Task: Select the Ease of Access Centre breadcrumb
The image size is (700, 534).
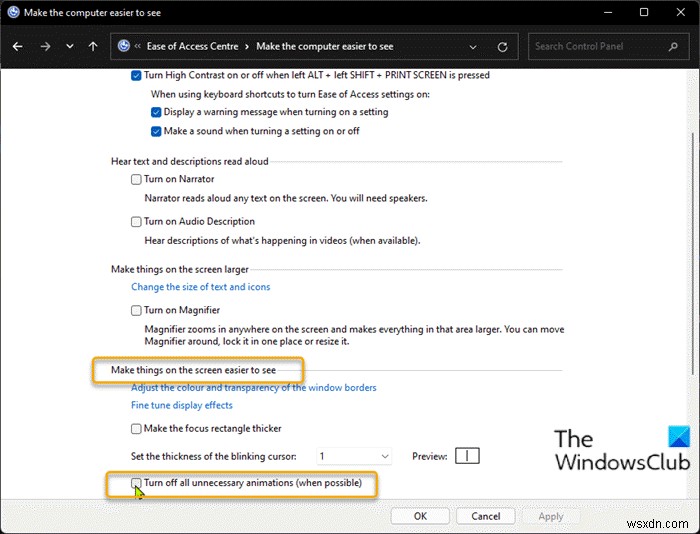Action: 192,46
